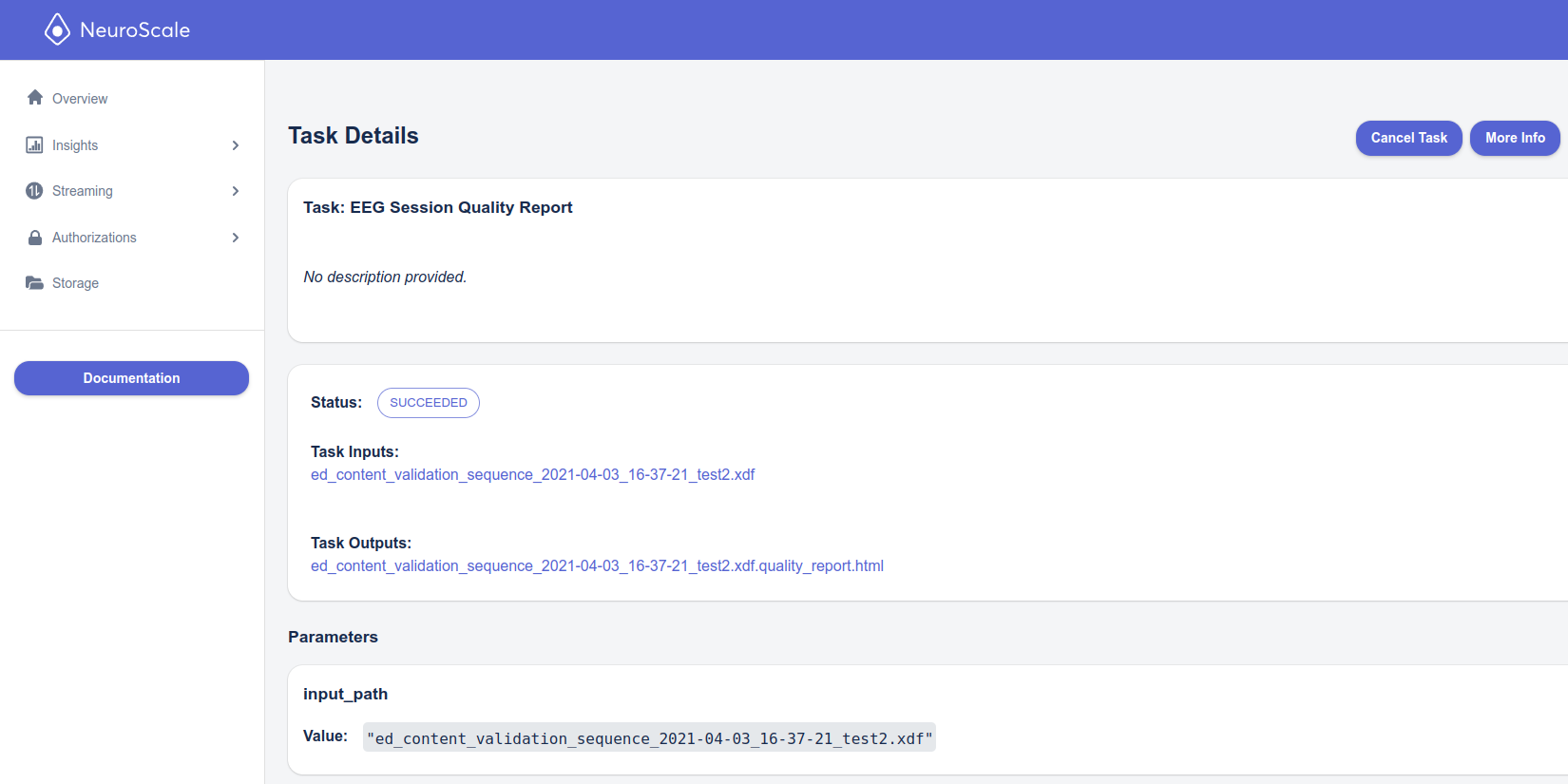Click the input_path value code box
The height and width of the screenshot is (784, 1568).
[x=649, y=738]
